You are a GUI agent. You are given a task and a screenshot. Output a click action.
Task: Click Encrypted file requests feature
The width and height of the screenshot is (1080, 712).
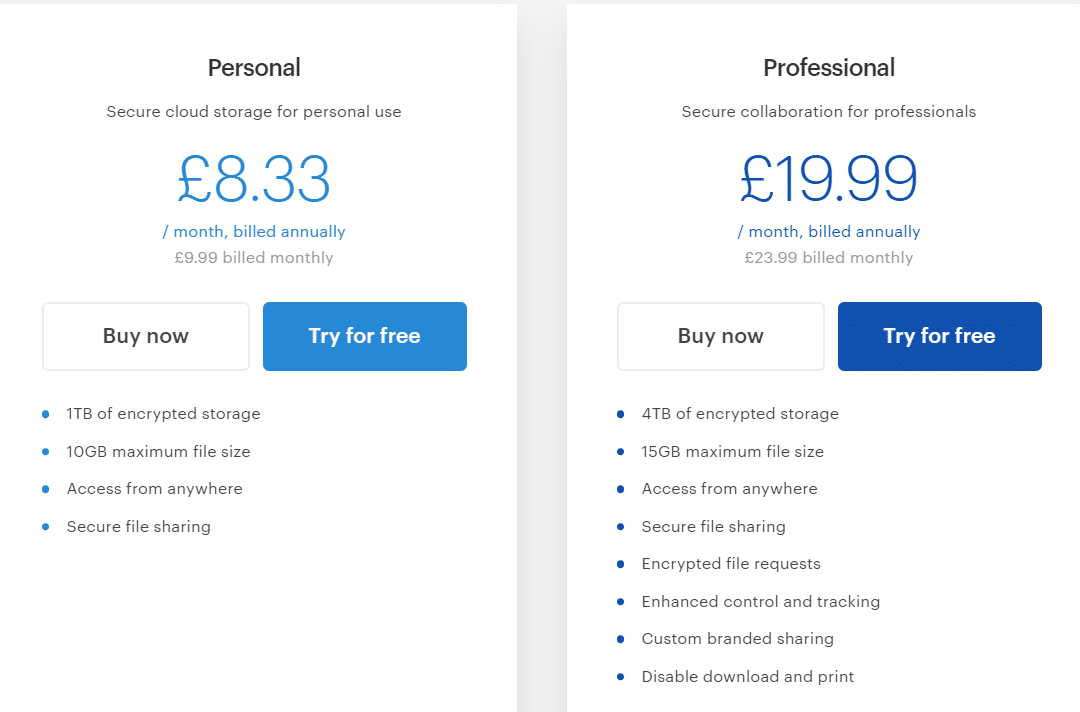(x=731, y=564)
